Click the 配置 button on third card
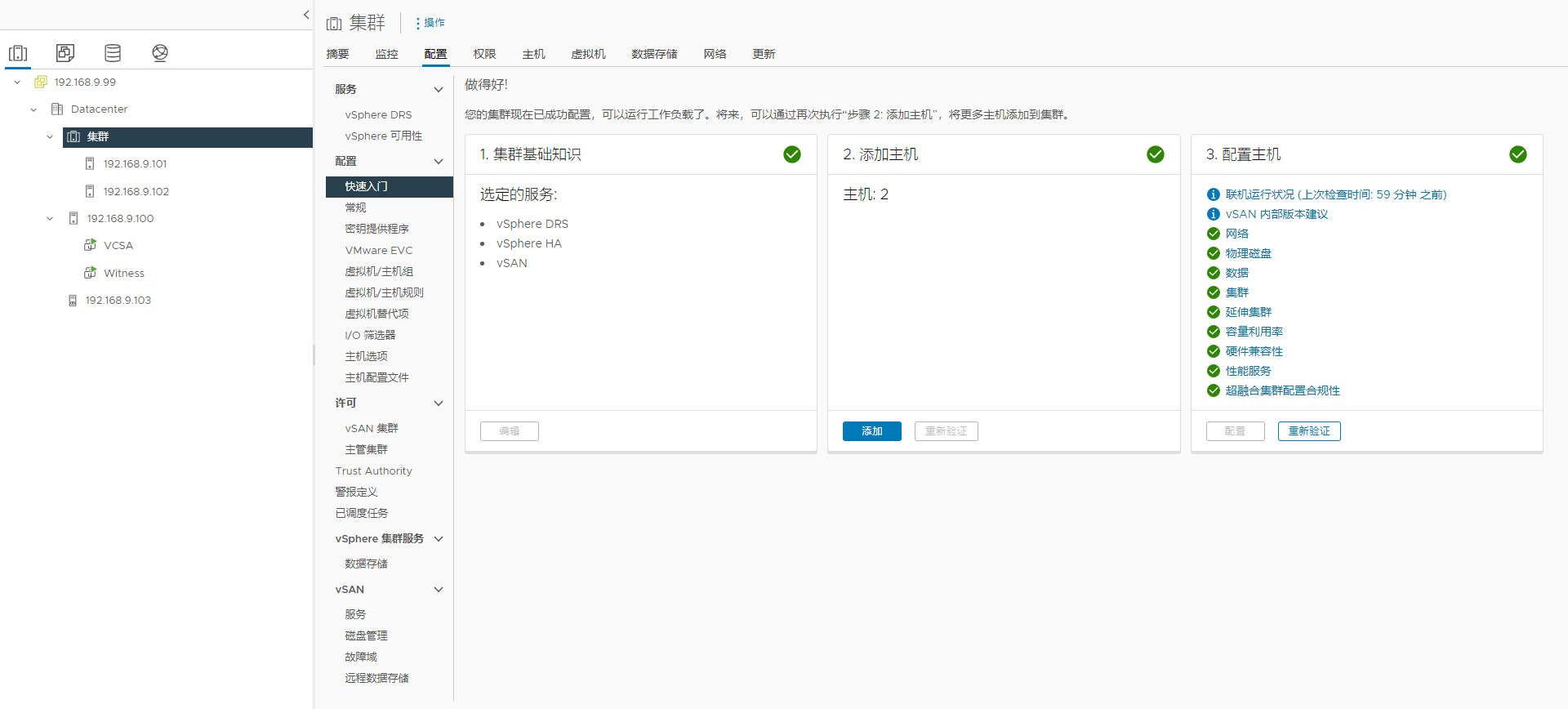This screenshot has width=1568, height=709. pyautogui.click(x=1236, y=431)
